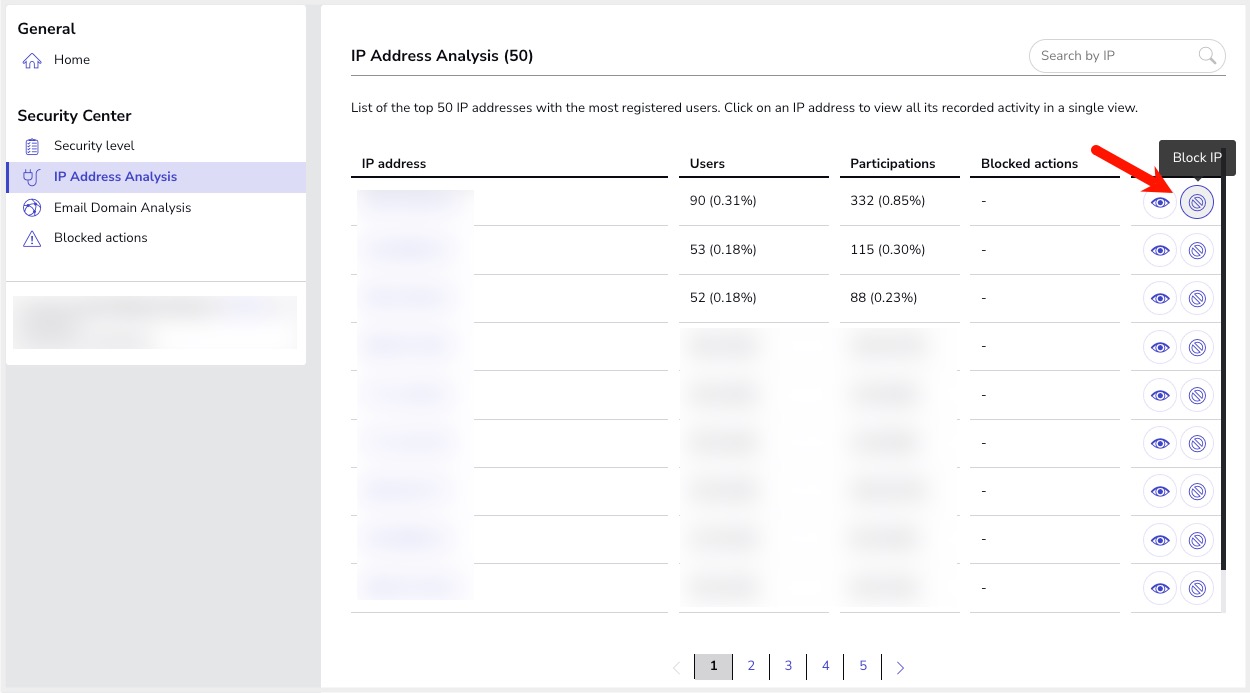The width and height of the screenshot is (1250, 693).
Task: Click the Security level clipboard icon
Action: pos(32,146)
